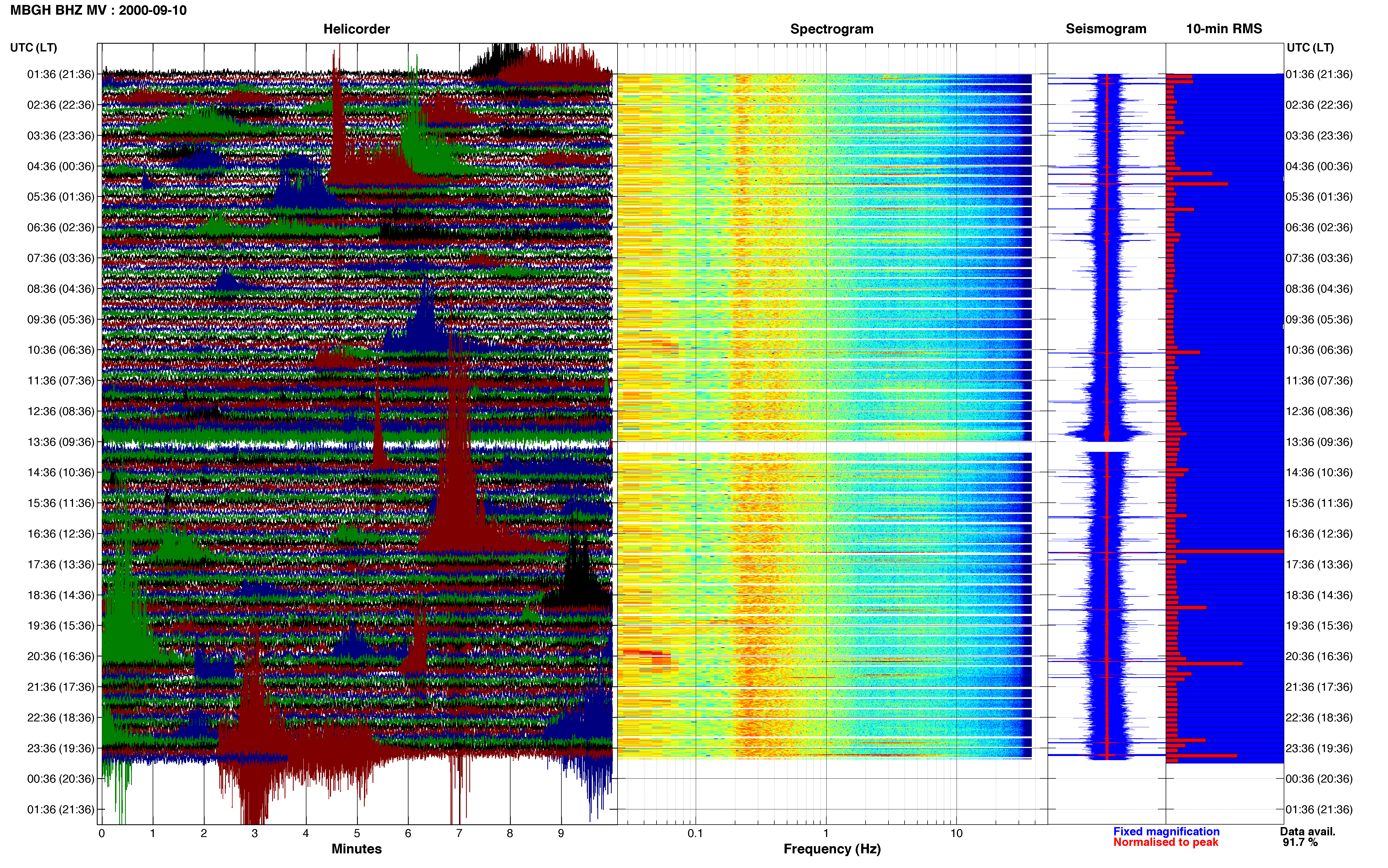Image resolution: width=1388 pixels, height=868 pixels.
Task: Click left time label '10:36 (06:36)'
Action: point(61,350)
